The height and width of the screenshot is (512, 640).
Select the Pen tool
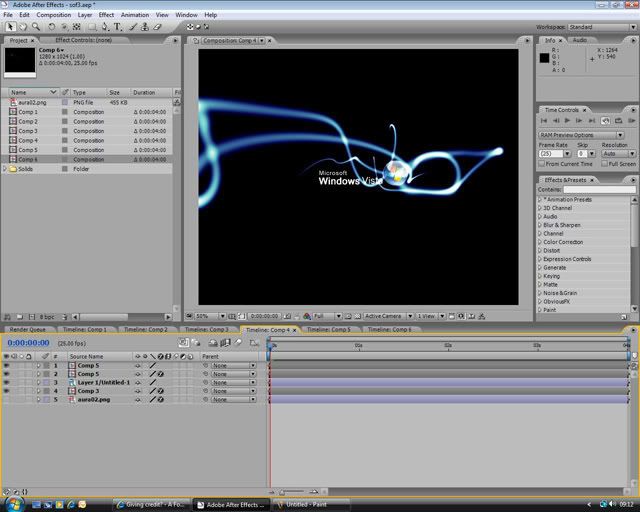coord(105,27)
